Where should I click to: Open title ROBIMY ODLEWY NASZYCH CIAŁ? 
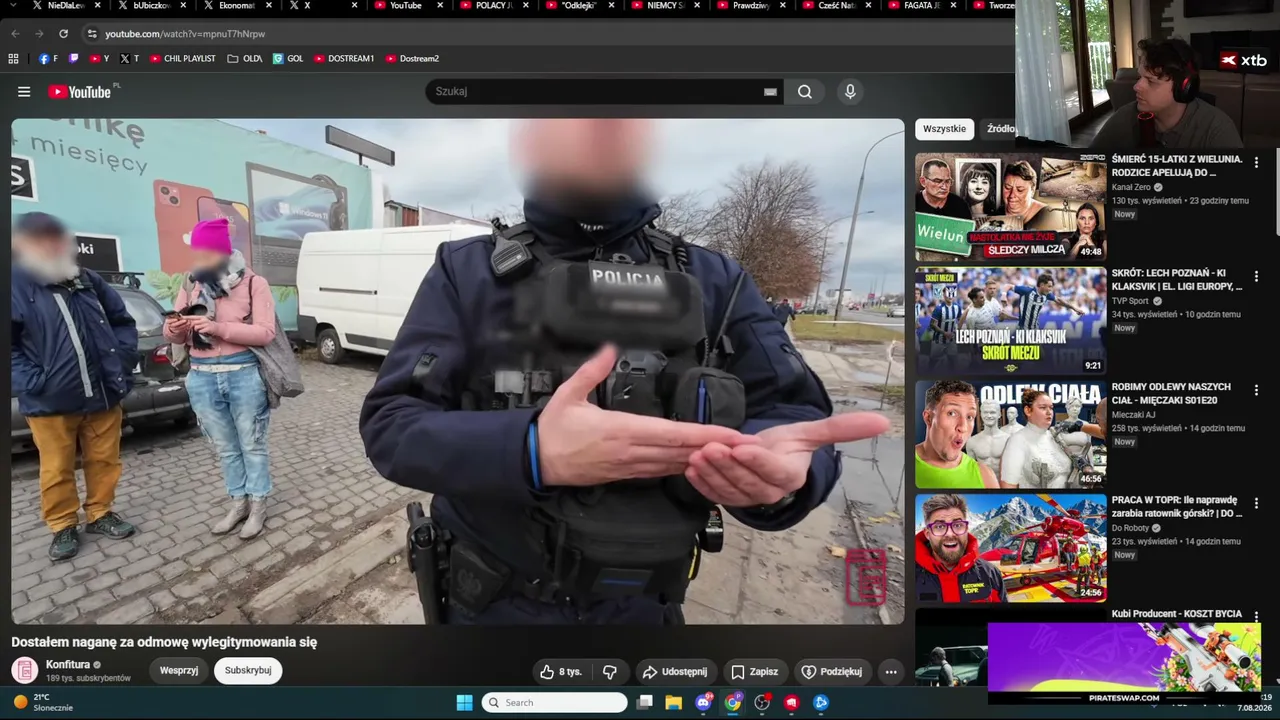tap(1171, 393)
